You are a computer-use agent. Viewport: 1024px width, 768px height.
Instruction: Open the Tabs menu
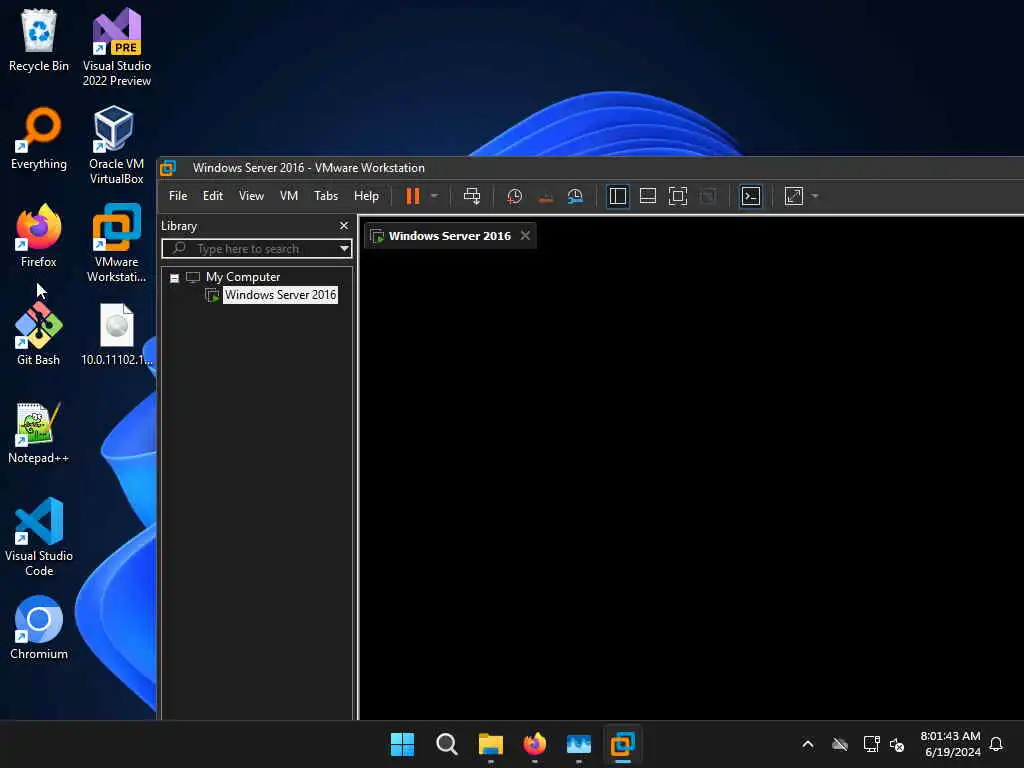[x=326, y=196]
